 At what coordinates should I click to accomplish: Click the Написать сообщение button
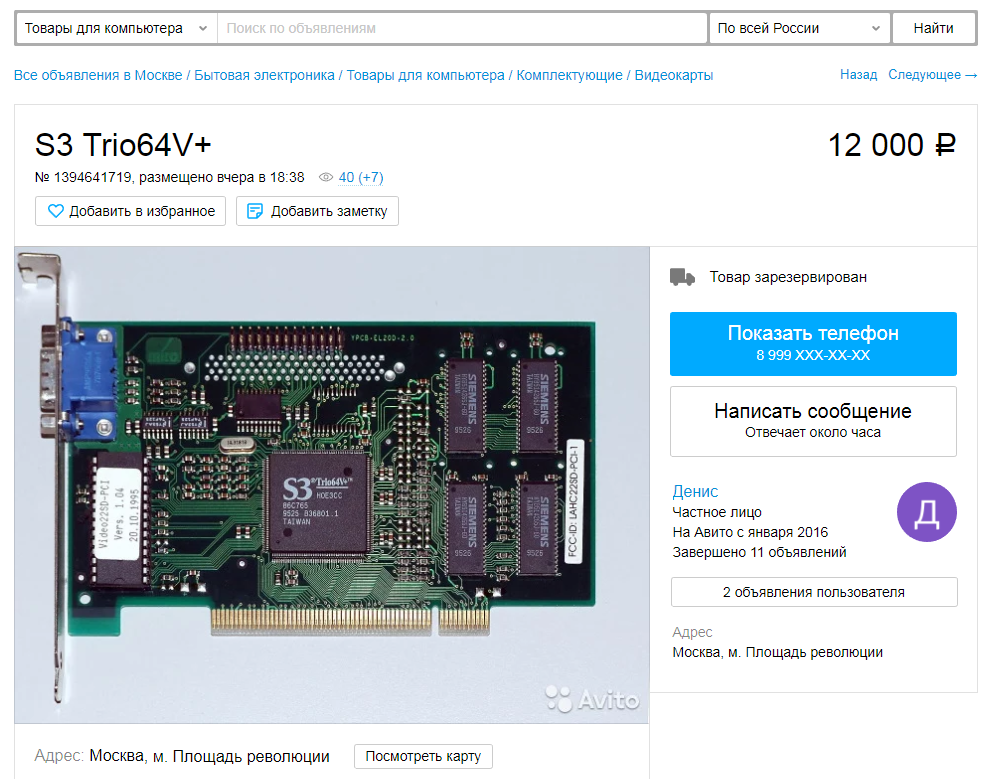(x=813, y=421)
